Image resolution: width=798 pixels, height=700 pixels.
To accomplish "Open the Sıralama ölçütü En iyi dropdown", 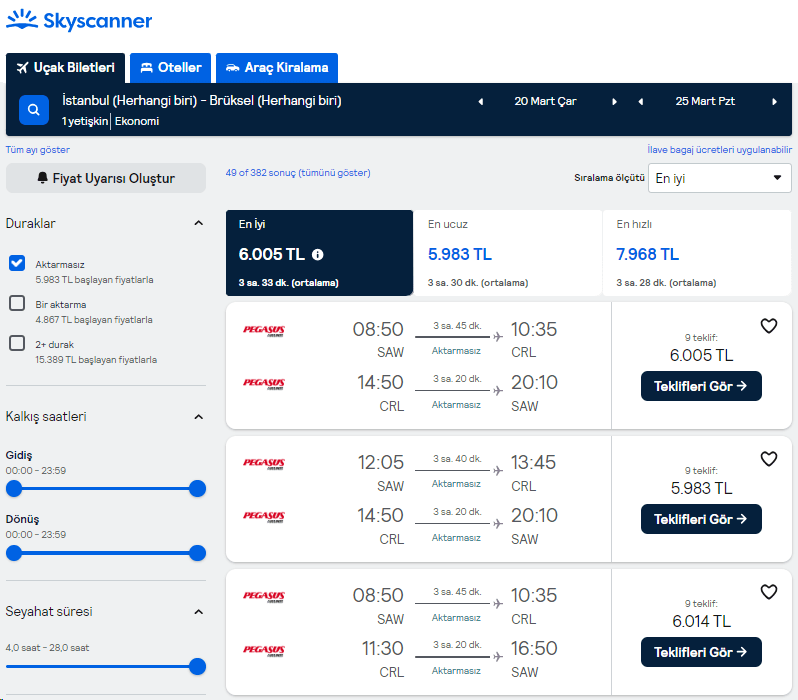I will pyautogui.click(x=719, y=178).
